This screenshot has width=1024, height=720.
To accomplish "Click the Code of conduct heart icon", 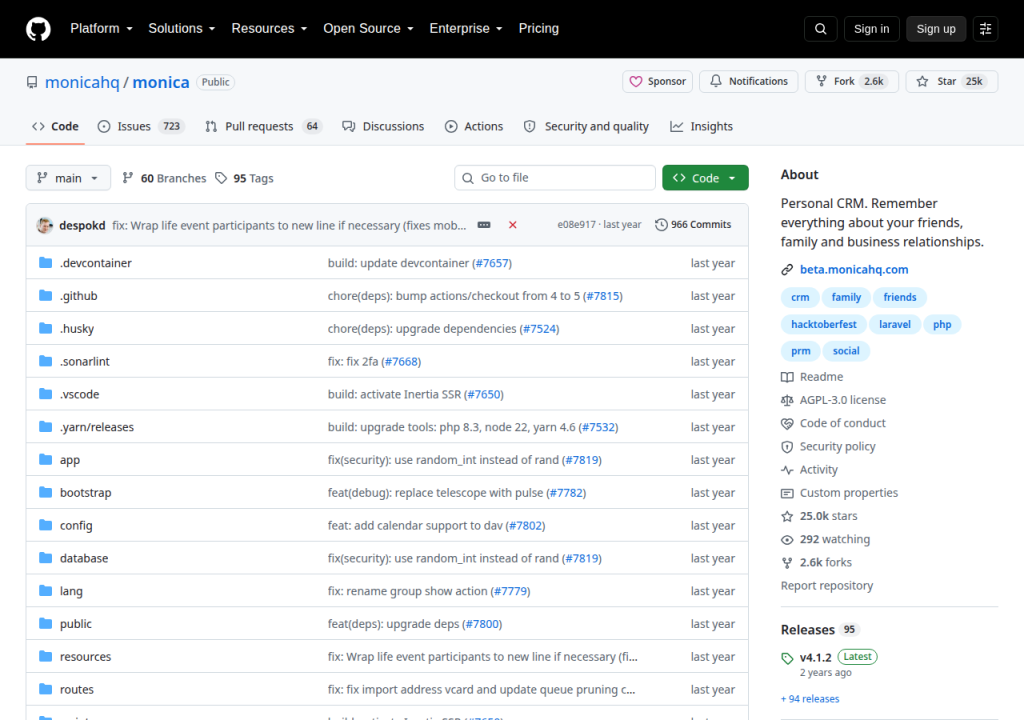I will coord(787,423).
